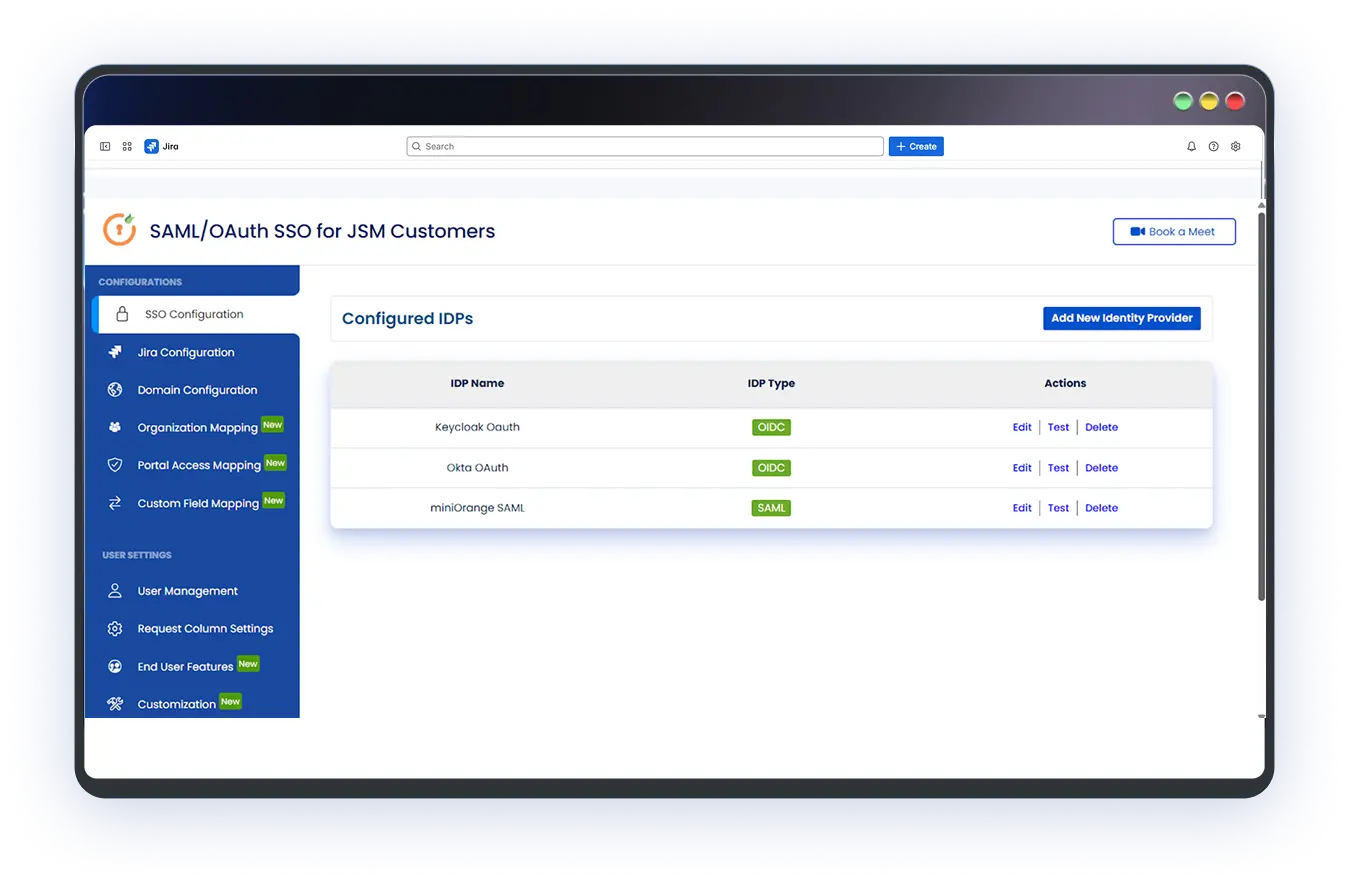Viewport: 1349px width, 884px height.
Task: Click the icon for End User Features
Action: [115, 667]
